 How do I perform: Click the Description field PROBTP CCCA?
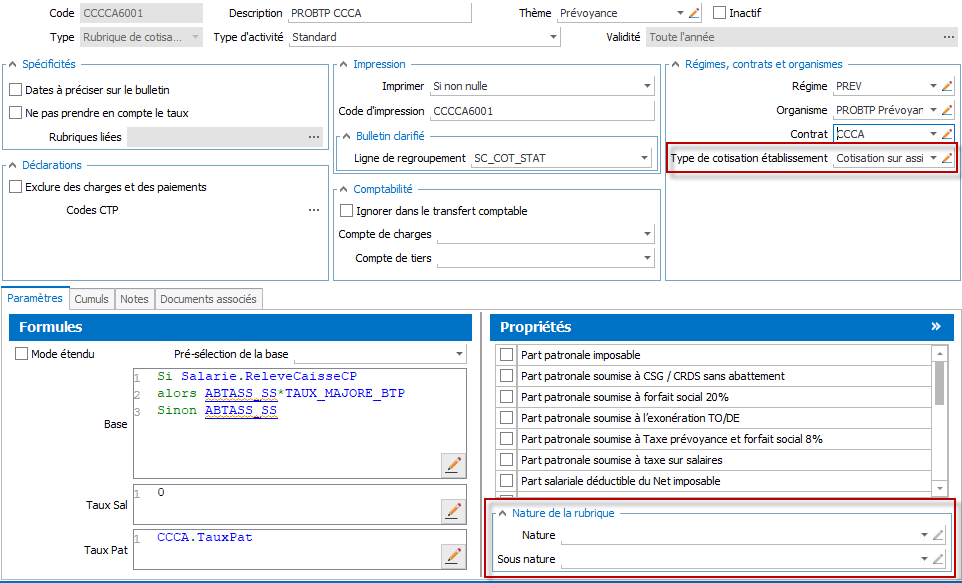pyautogui.click(x=380, y=13)
